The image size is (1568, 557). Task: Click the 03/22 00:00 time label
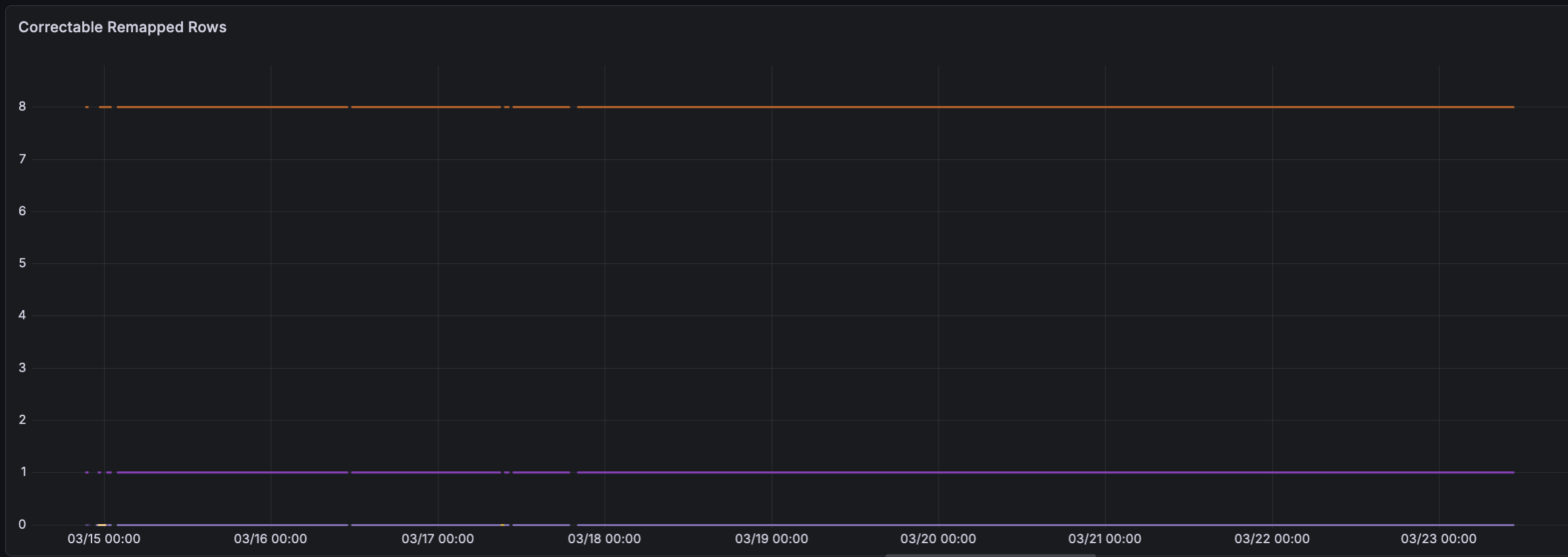coord(1272,539)
